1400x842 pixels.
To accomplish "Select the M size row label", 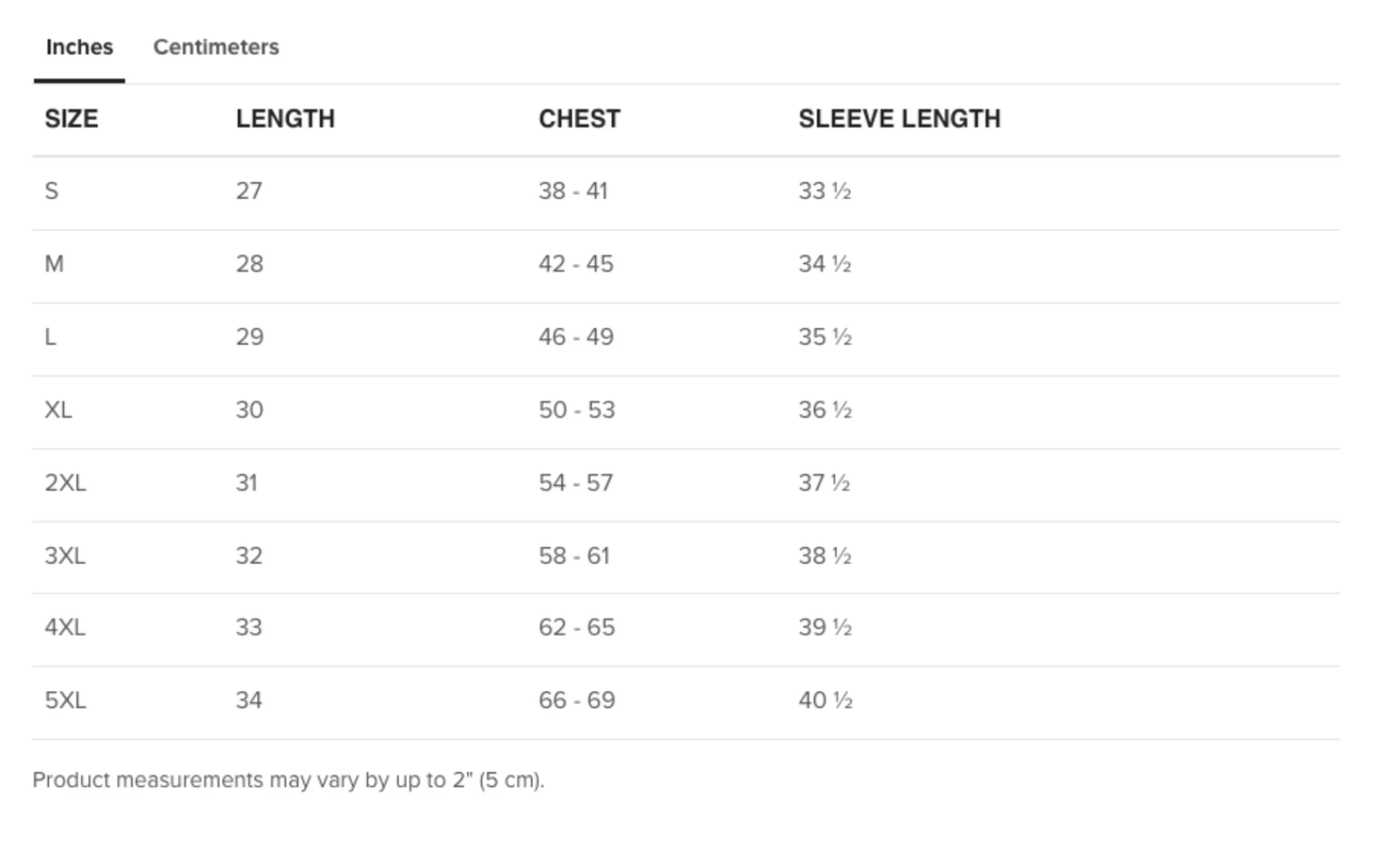I will point(54,264).
